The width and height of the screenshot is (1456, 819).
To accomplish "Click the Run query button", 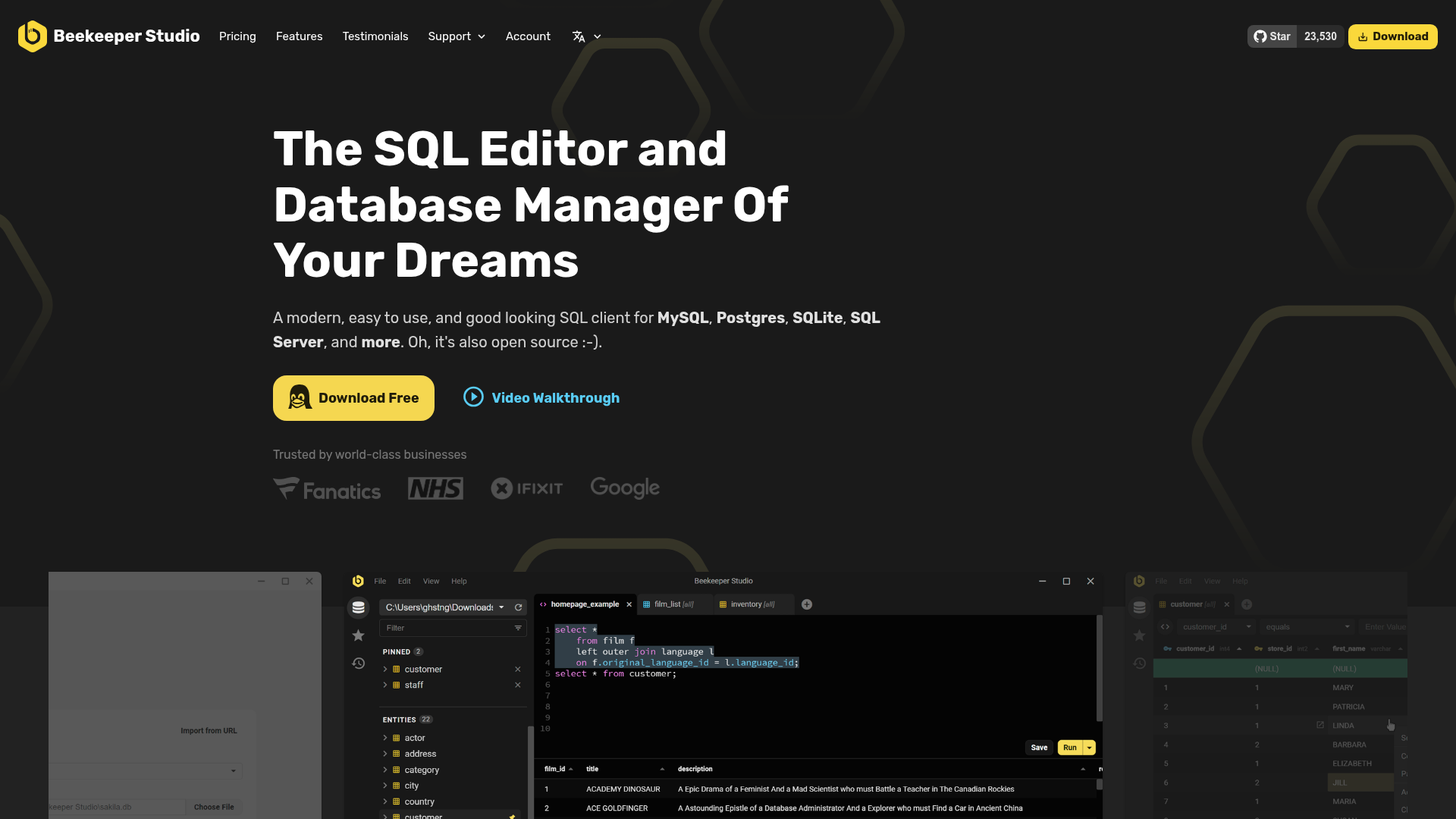I will (1069, 748).
